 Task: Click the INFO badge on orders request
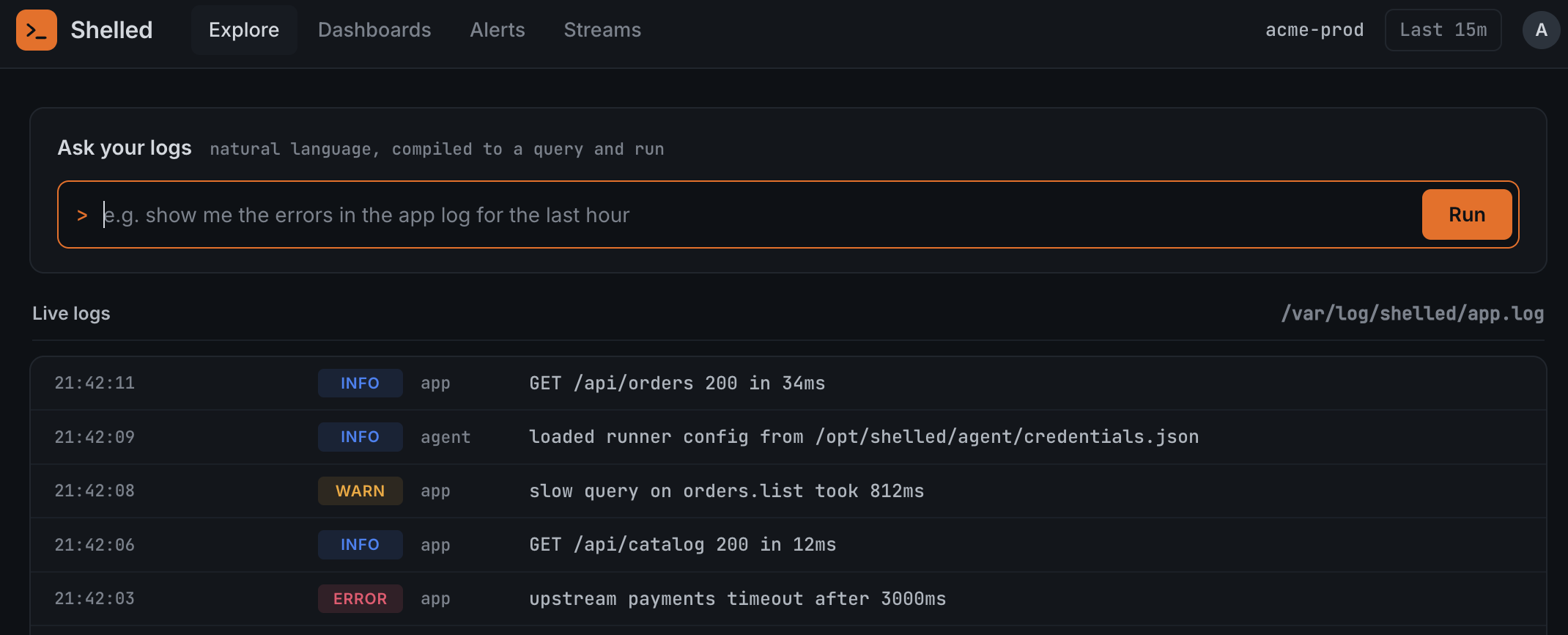point(360,383)
